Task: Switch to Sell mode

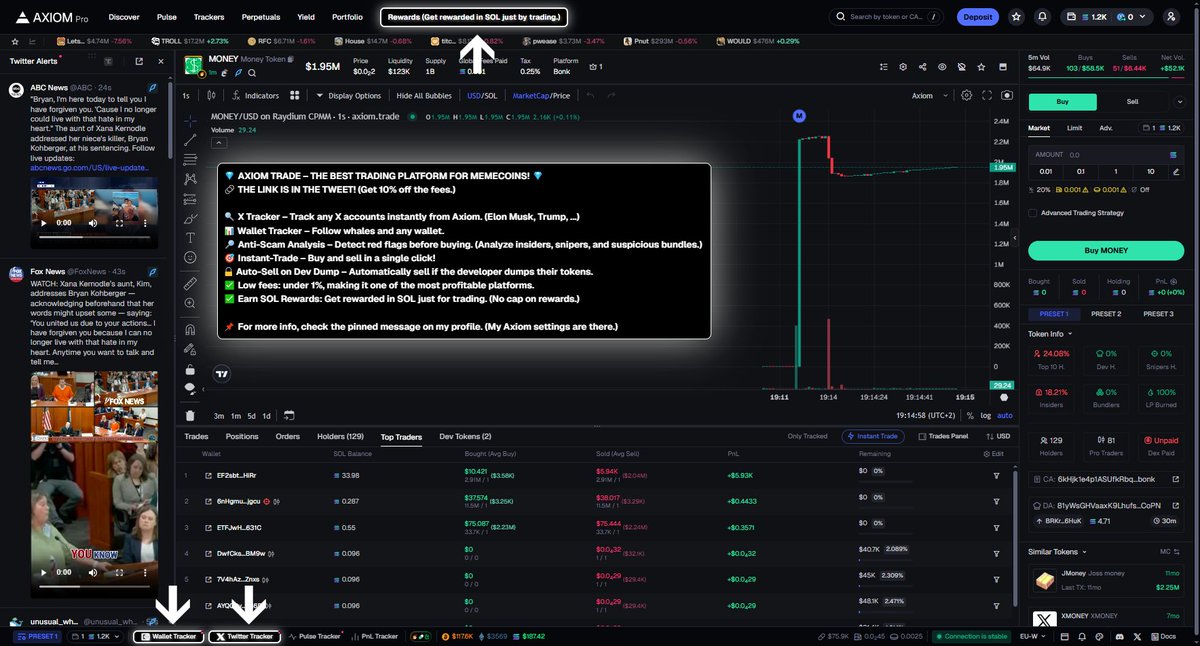Action: (1133, 101)
